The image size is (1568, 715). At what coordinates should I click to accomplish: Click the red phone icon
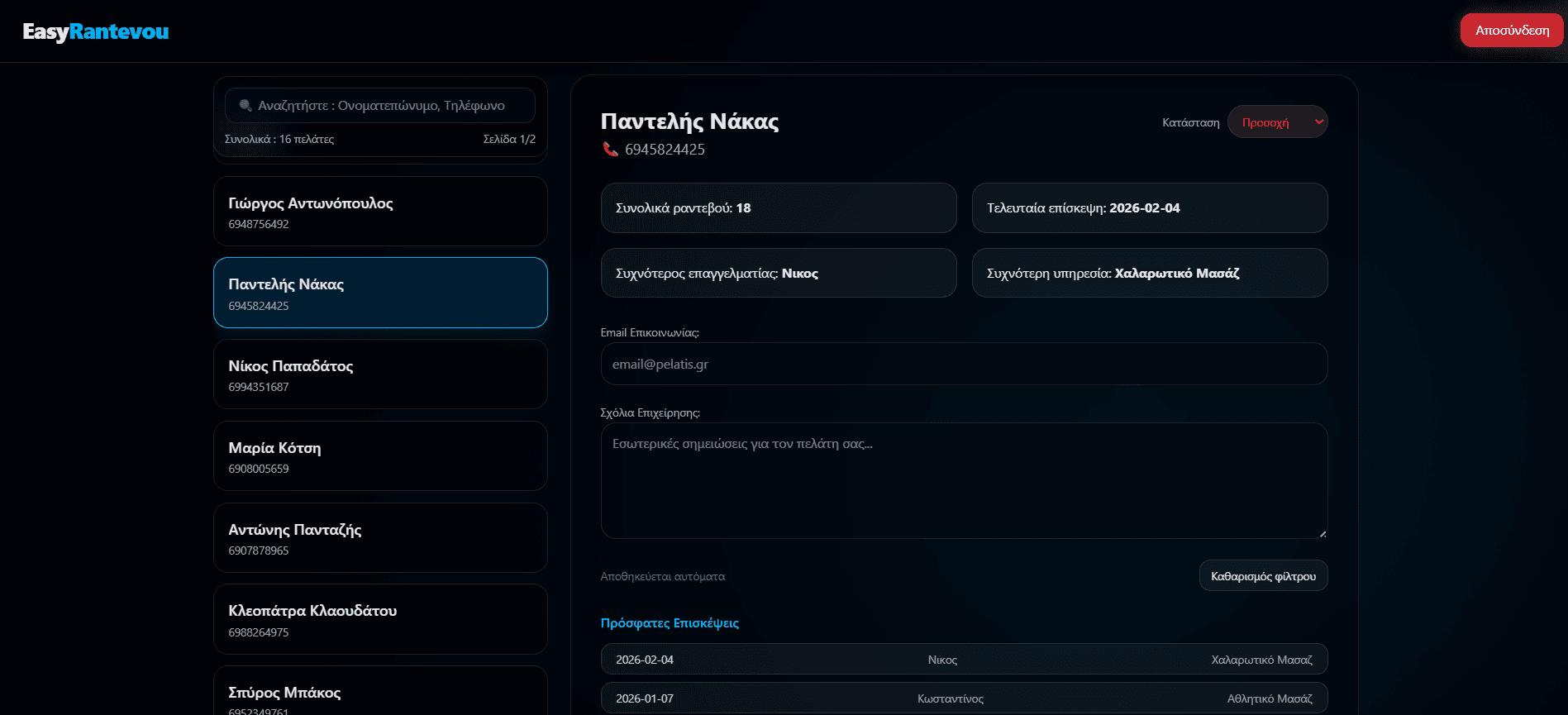click(610, 150)
